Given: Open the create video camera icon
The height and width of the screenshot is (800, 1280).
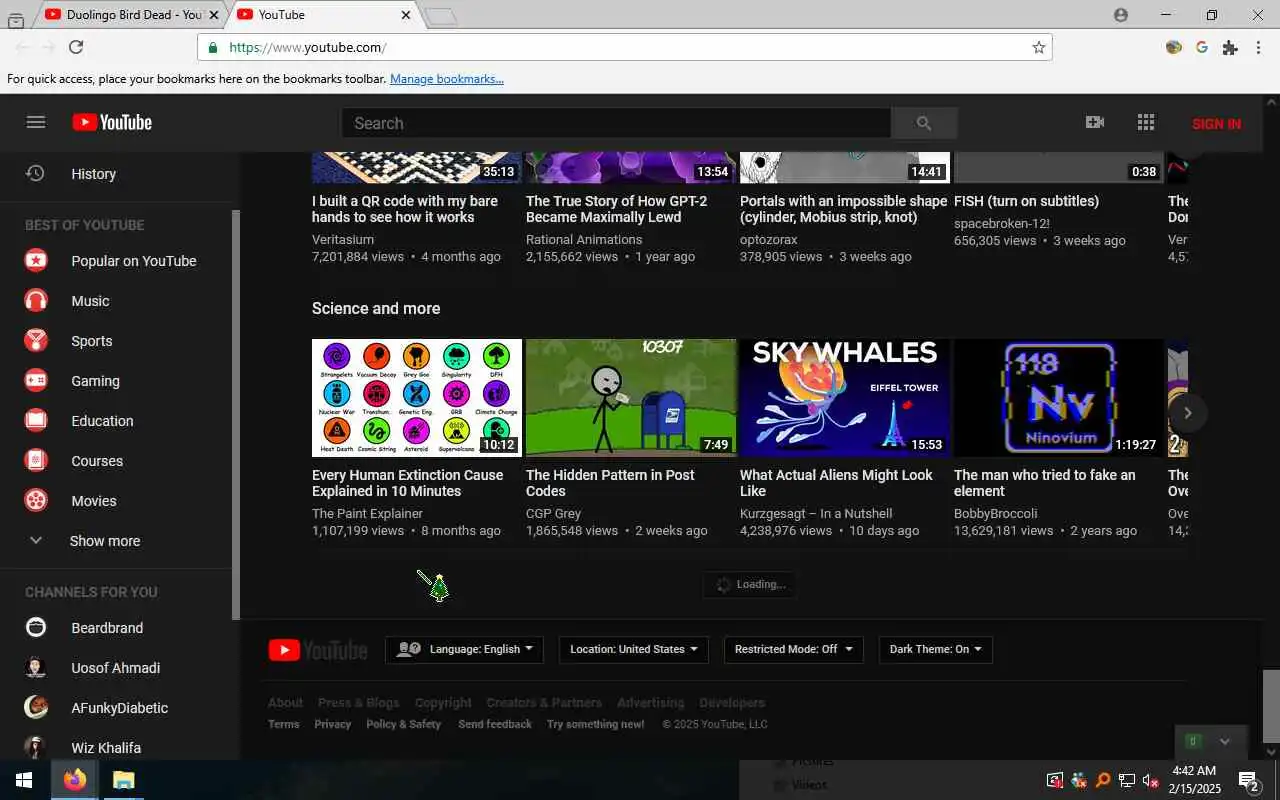Looking at the screenshot, I should coord(1095,122).
